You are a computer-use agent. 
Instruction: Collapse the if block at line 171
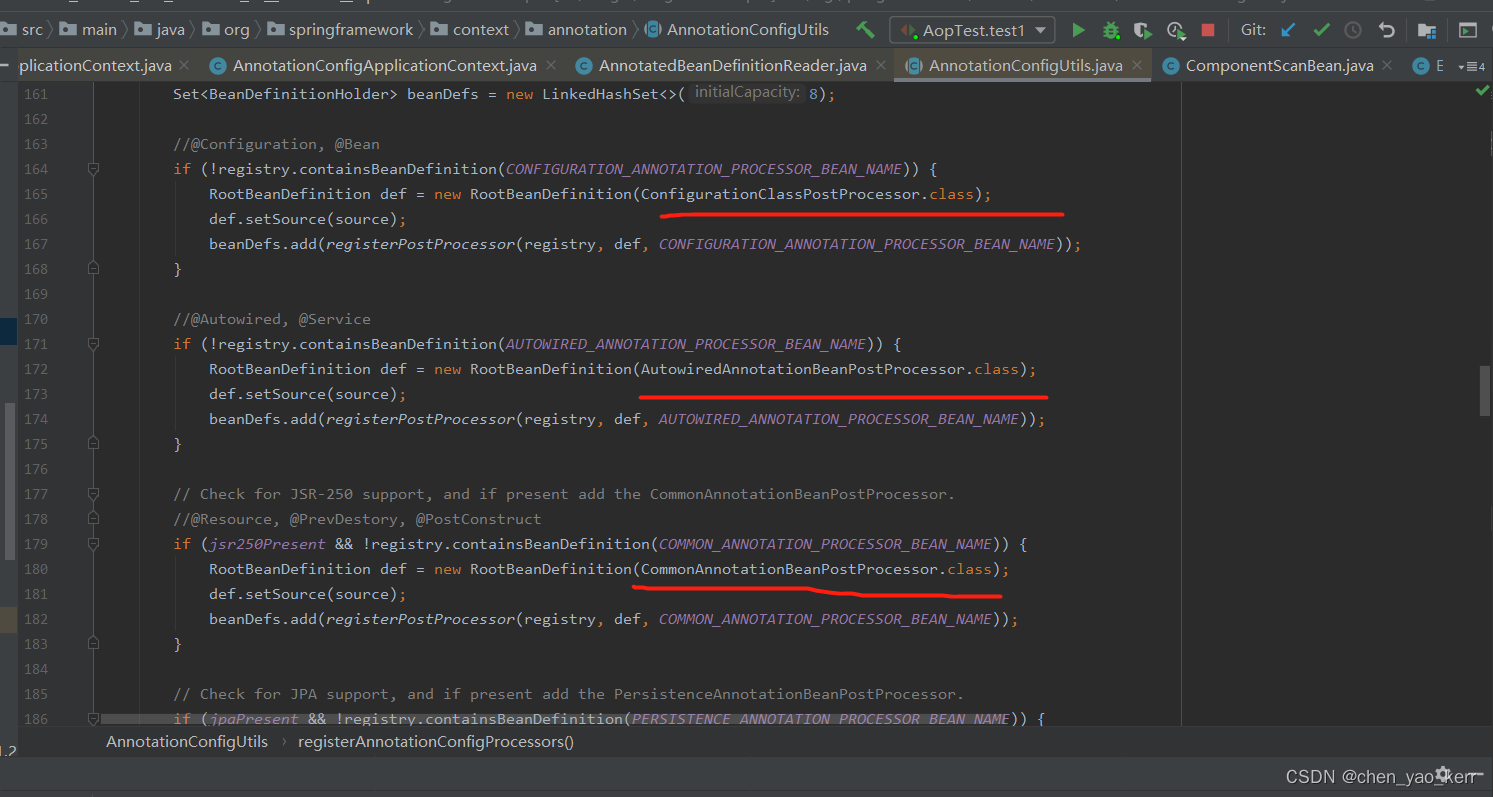93,344
